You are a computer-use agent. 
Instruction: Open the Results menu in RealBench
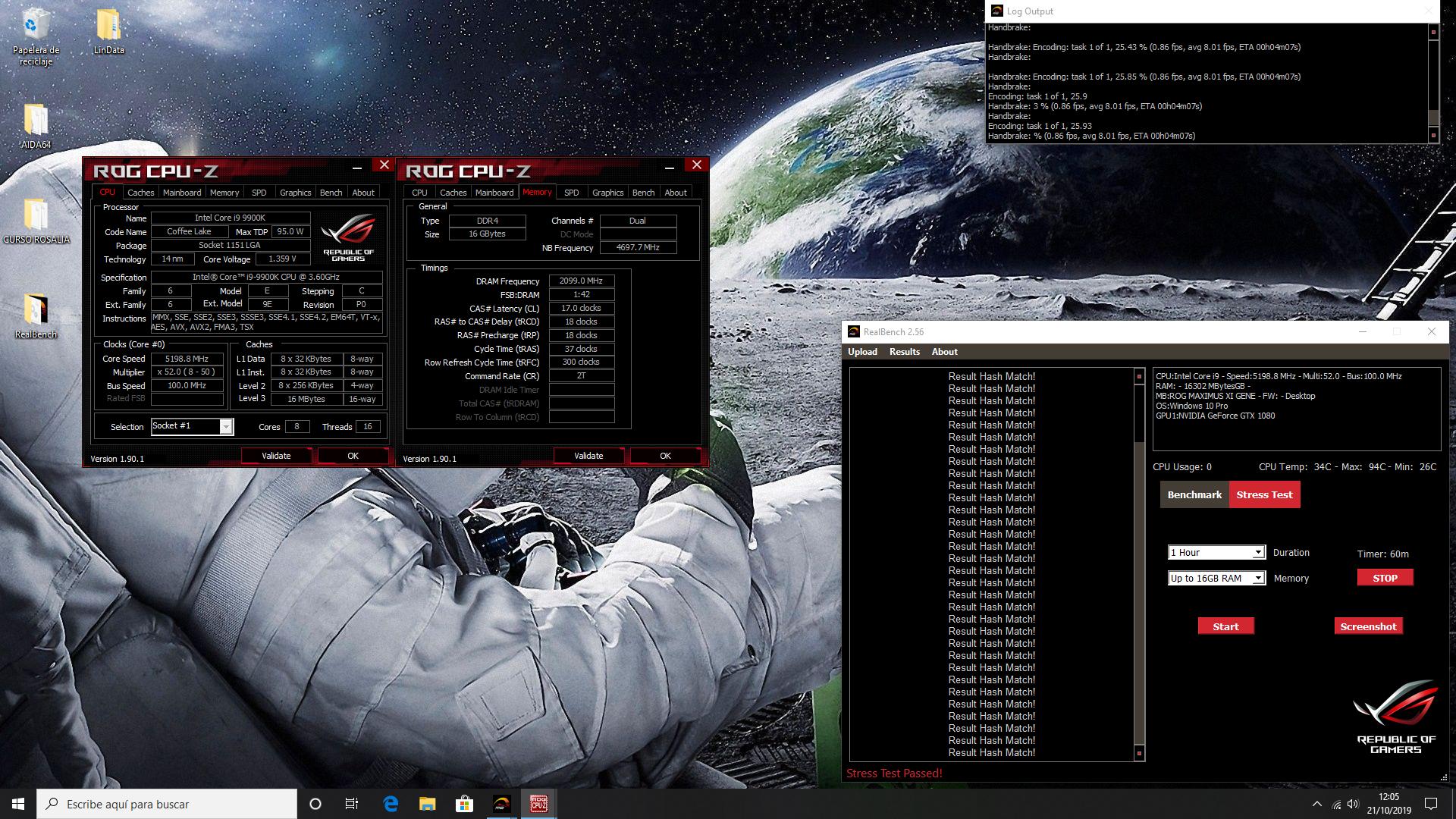point(904,352)
